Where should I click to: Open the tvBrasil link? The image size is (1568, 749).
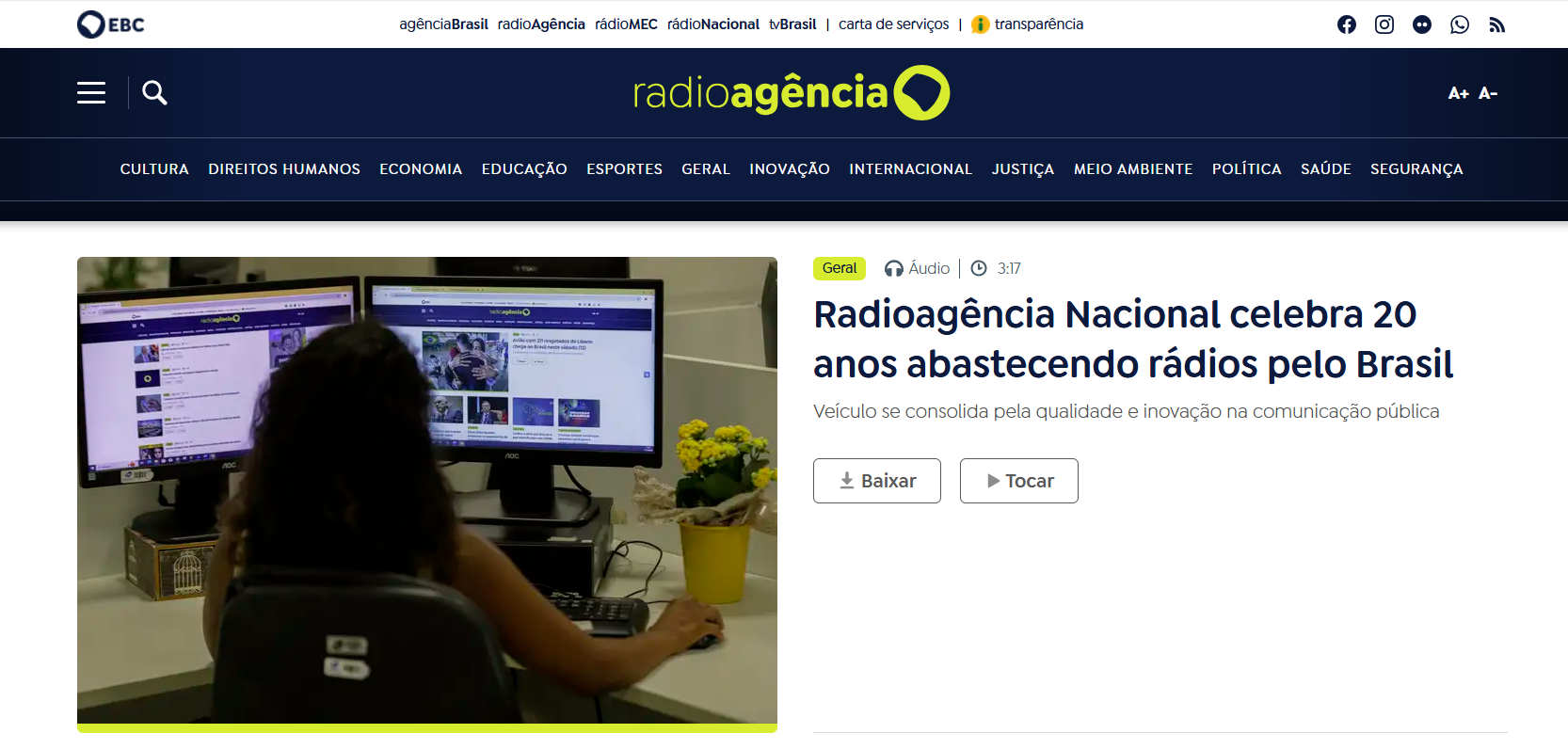pyautogui.click(x=792, y=24)
